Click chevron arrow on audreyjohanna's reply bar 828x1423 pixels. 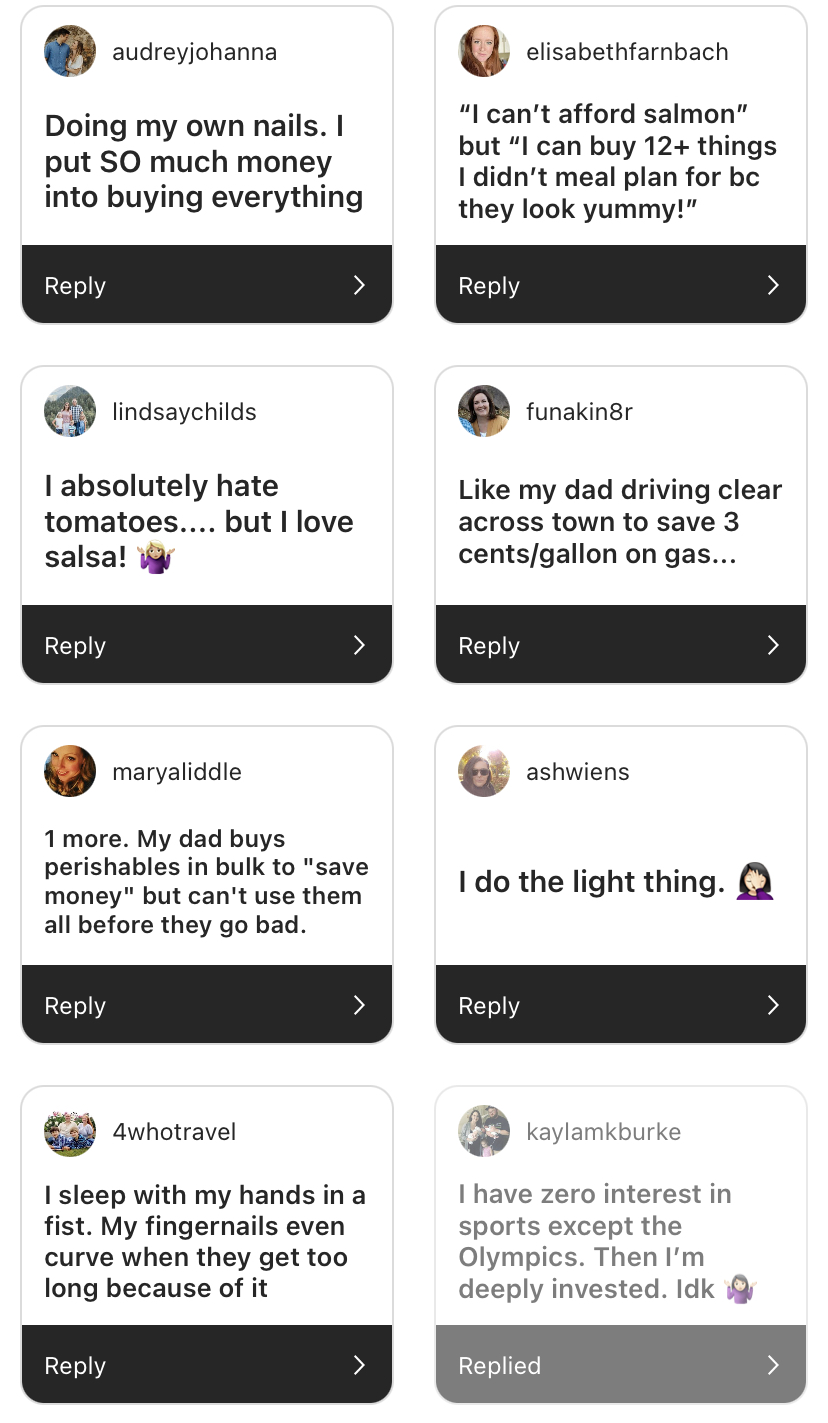[360, 286]
